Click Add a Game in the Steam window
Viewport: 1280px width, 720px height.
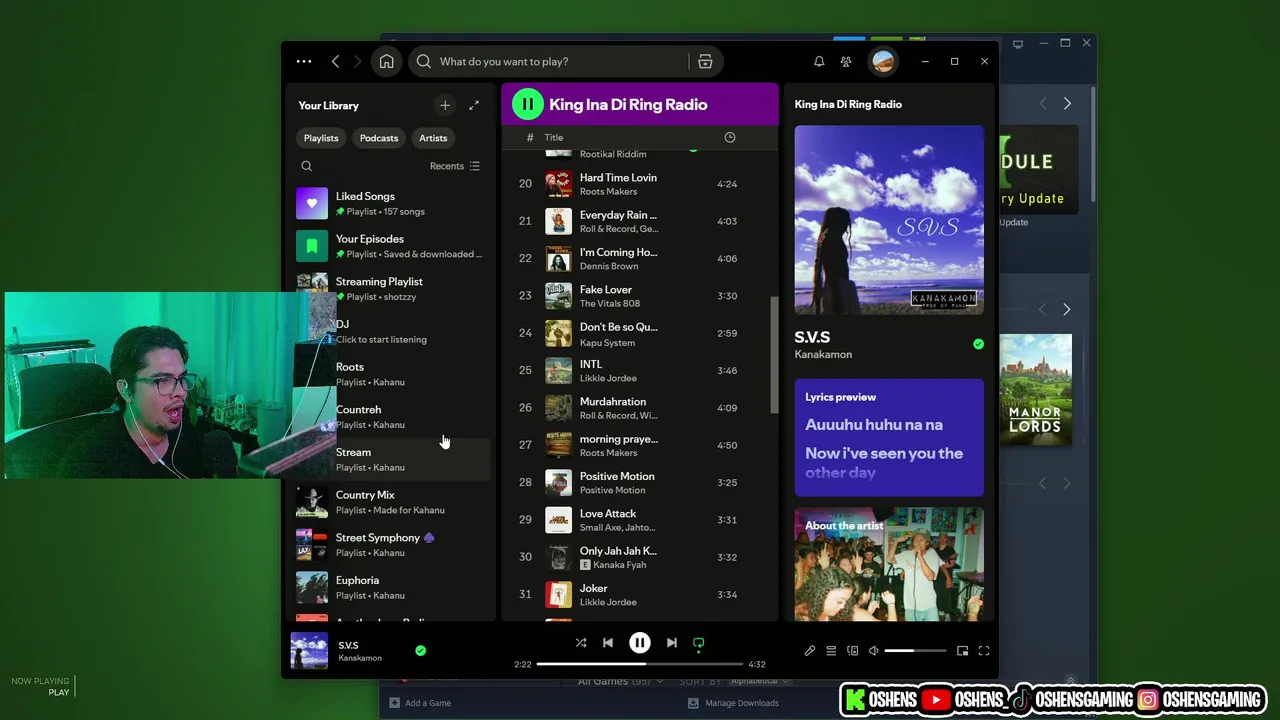coord(419,703)
